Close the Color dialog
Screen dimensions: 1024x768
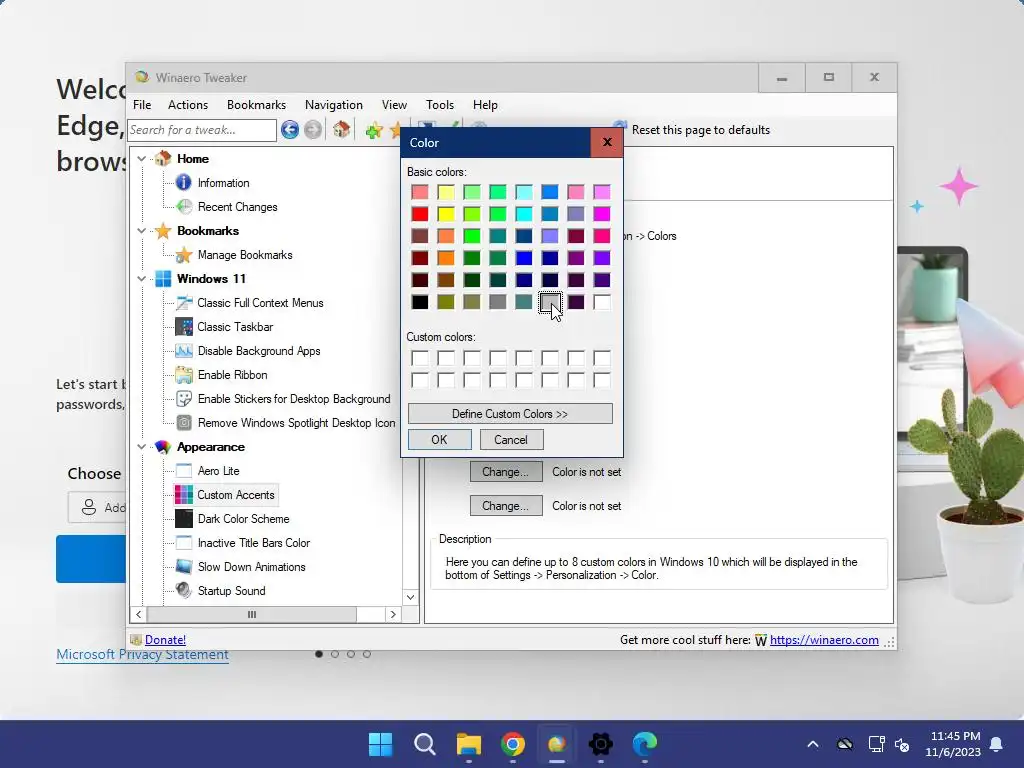(x=607, y=142)
